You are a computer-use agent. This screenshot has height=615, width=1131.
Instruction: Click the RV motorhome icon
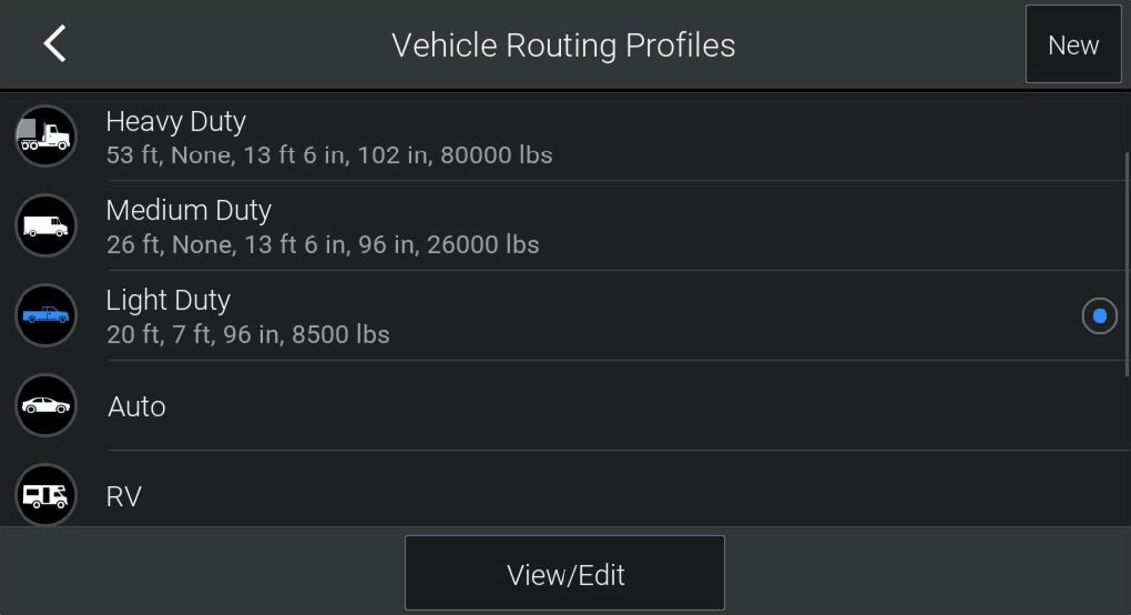45,495
